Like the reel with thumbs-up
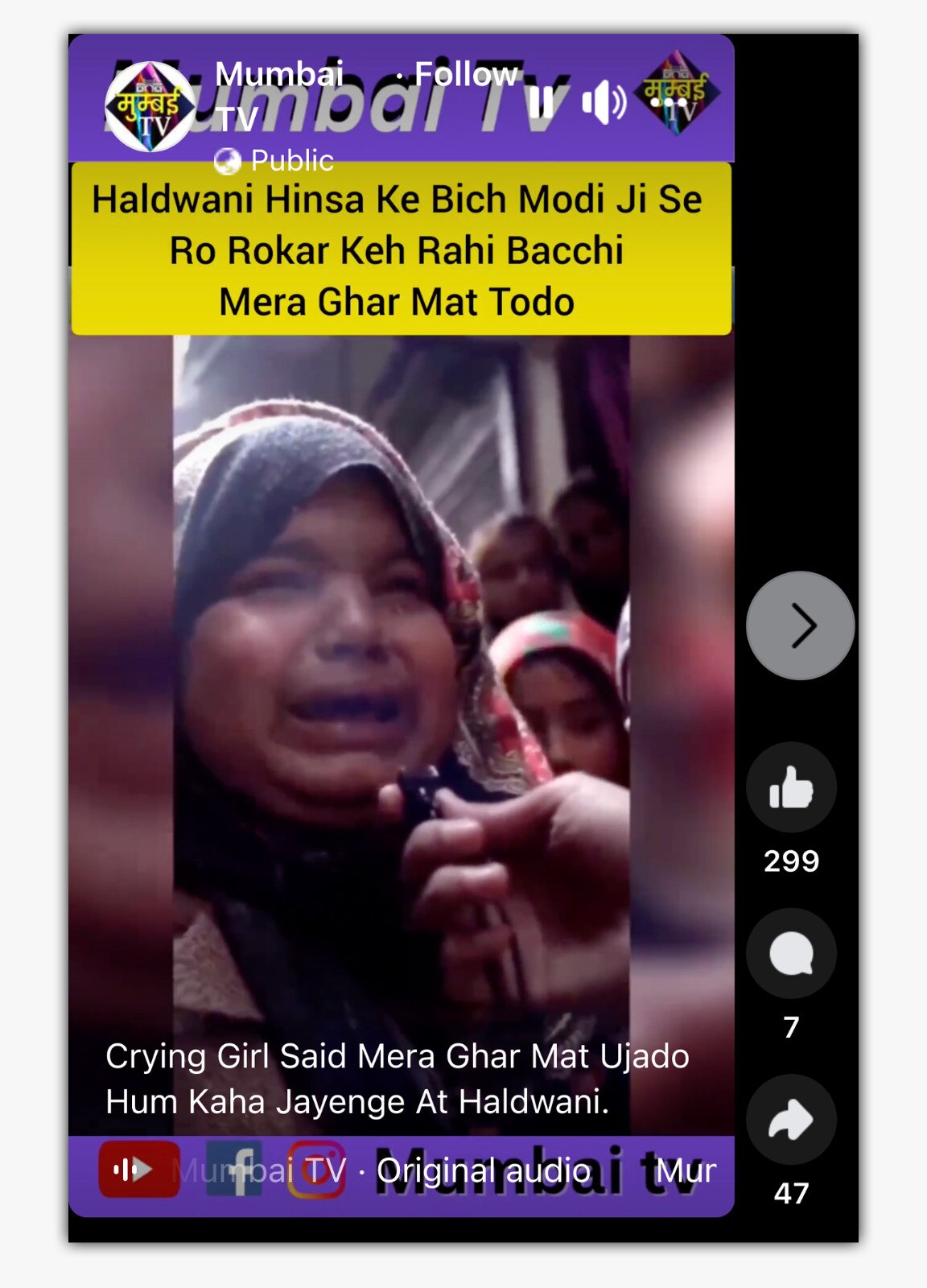Image resolution: width=927 pixels, height=1288 pixels. (x=791, y=787)
